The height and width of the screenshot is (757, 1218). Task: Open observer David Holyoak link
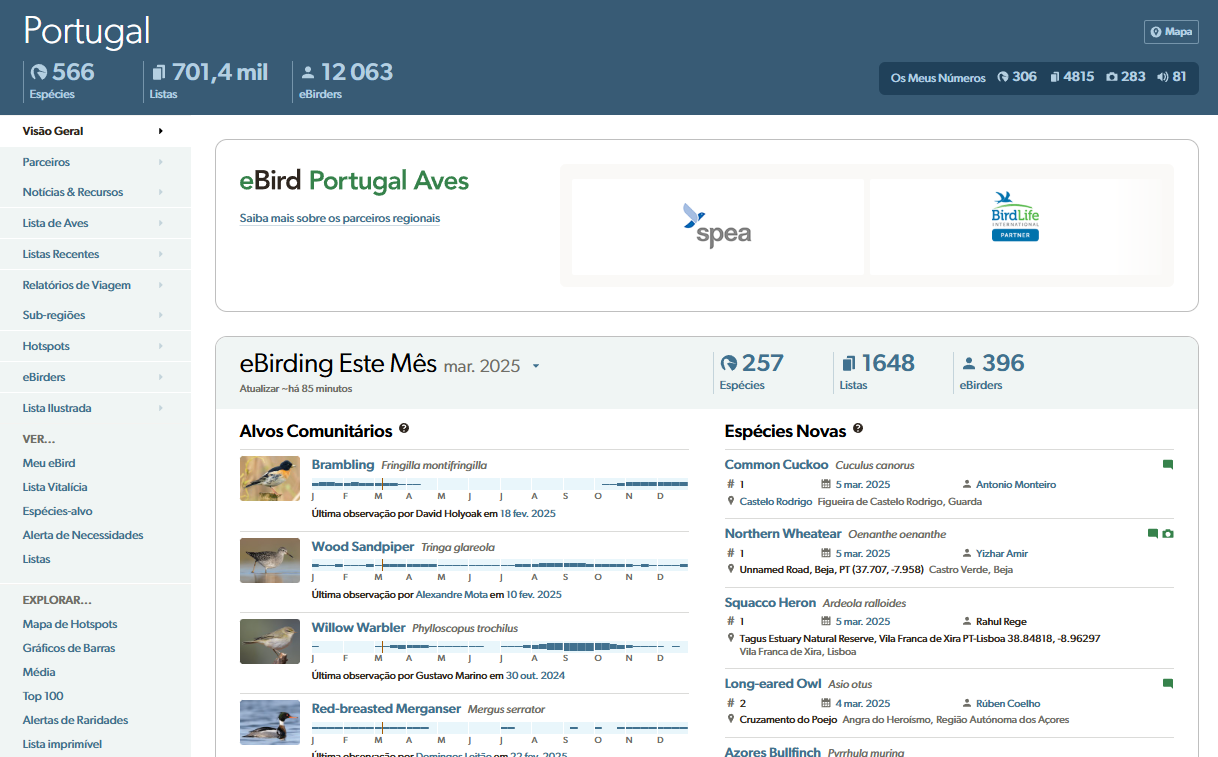click(449, 513)
